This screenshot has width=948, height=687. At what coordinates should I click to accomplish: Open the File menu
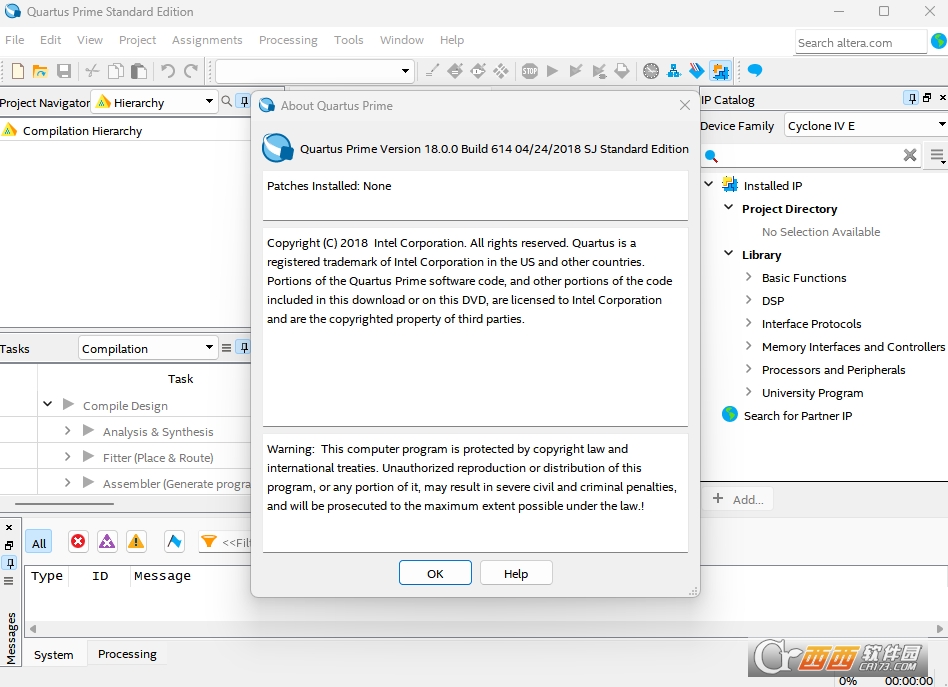(15, 40)
